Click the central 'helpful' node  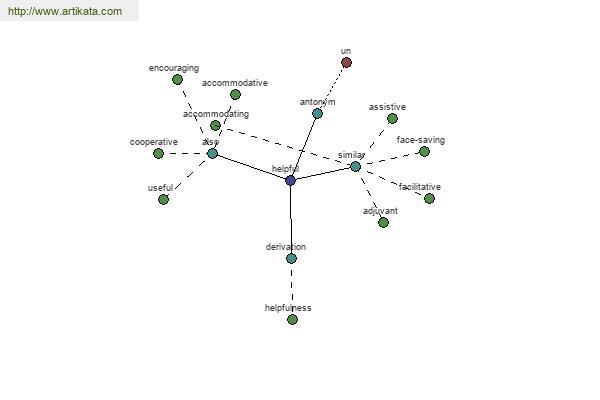(x=290, y=181)
